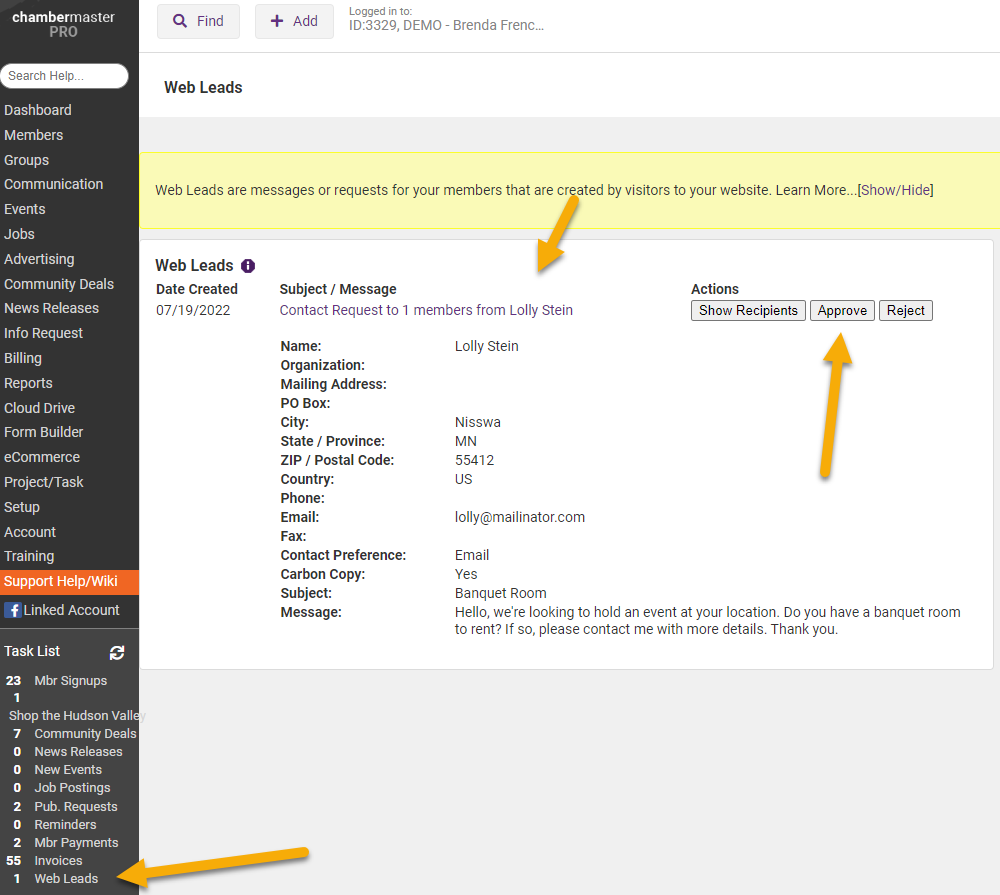The width and height of the screenshot is (1000, 895).
Task: Approve the web lead from Lolly Stein
Action: 842,310
